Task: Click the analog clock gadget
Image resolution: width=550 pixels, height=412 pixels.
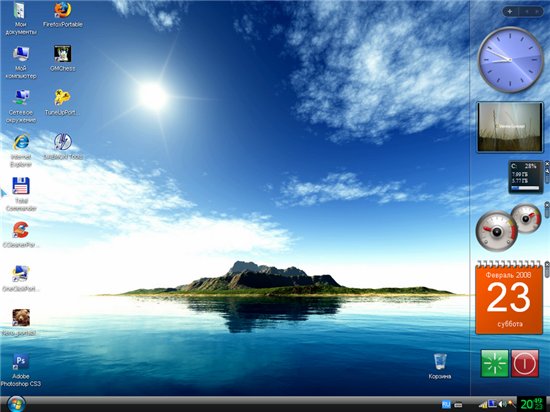Action: click(510, 60)
